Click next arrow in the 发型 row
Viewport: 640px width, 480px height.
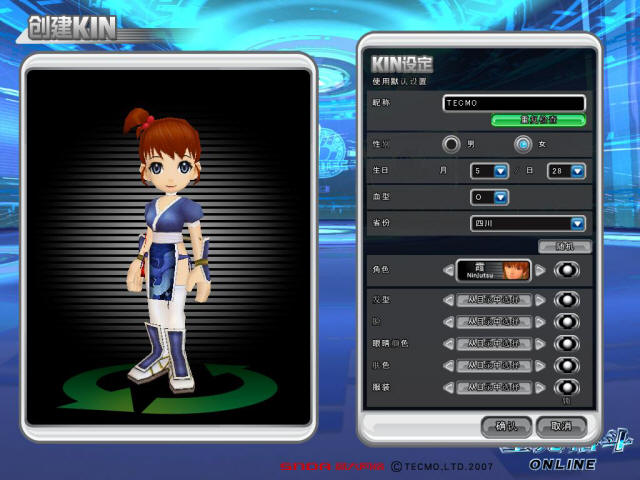pyautogui.click(x=540, y=300)
